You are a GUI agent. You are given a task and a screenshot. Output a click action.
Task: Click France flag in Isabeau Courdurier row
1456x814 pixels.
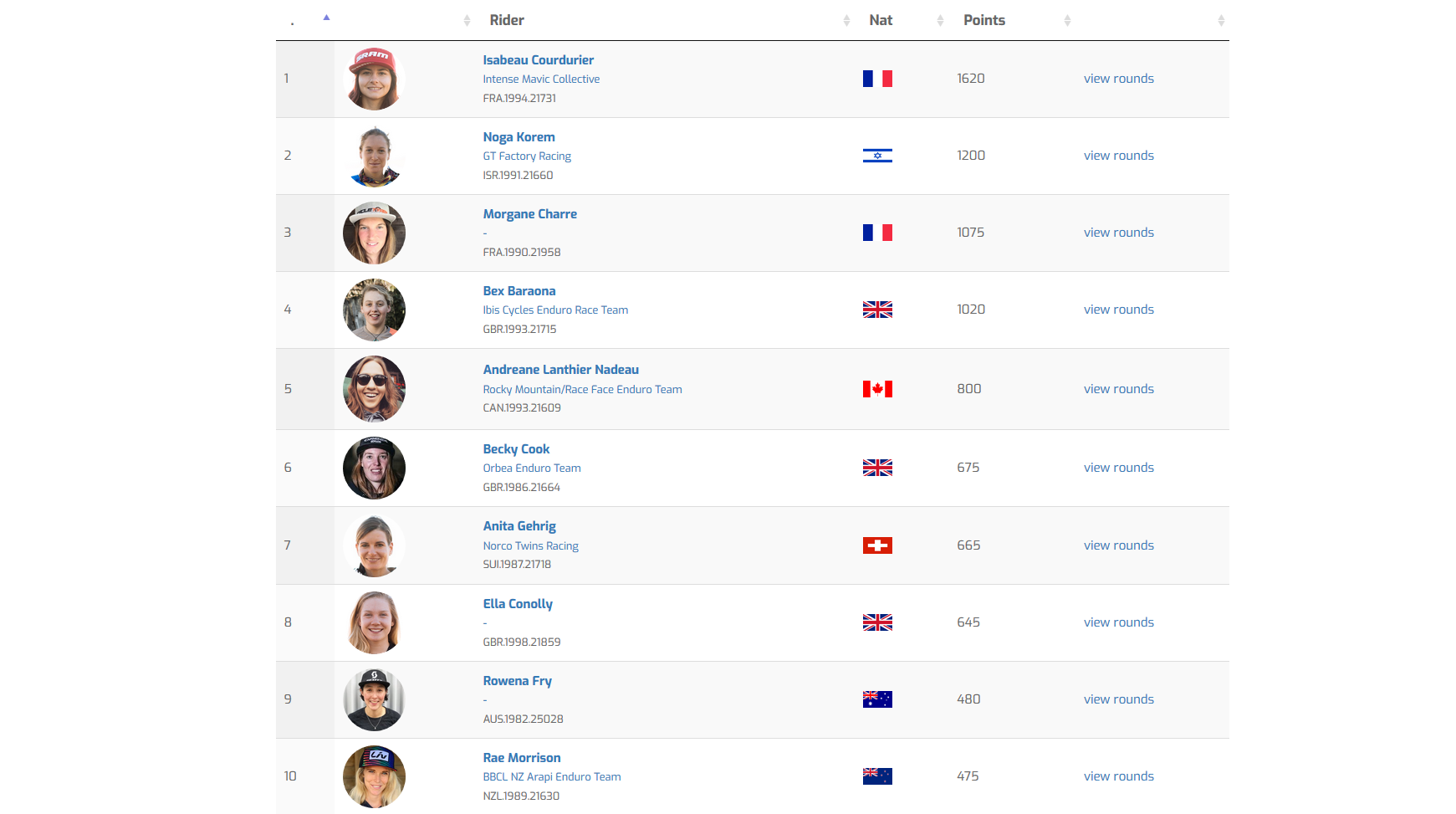pos(877,79)
